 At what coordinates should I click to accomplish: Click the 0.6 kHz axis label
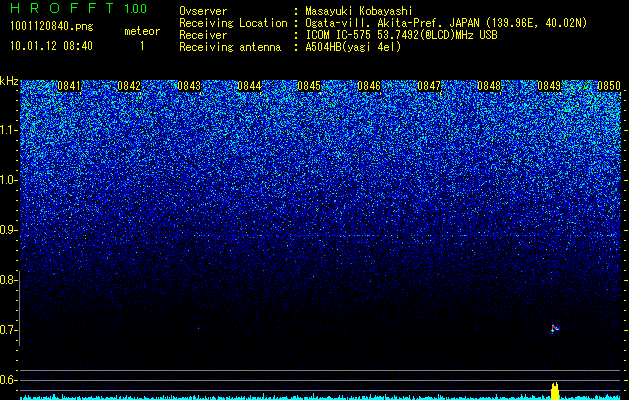click(x=8, y=380)
